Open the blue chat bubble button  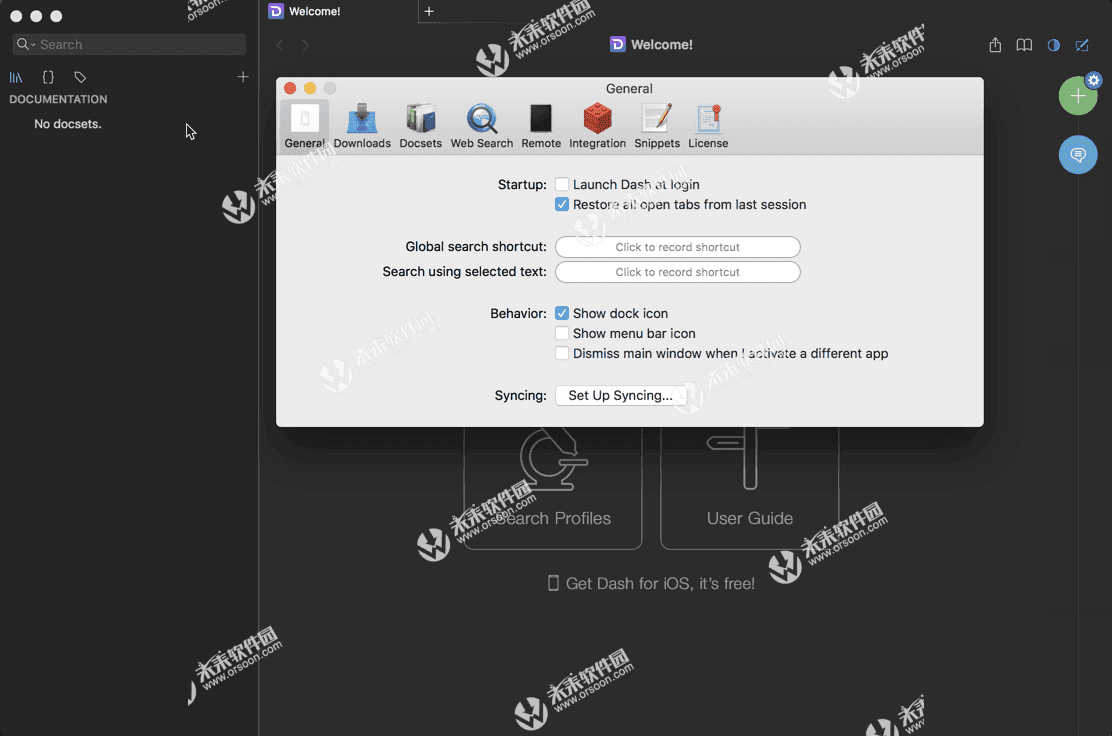[x=1078, y=155]
